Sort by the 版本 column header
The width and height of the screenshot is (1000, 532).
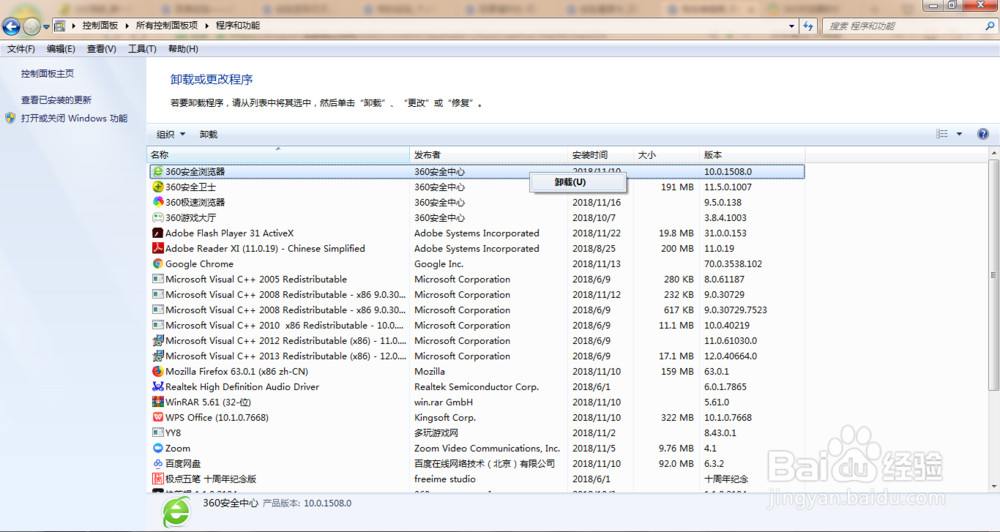click(x=752, y=155)
